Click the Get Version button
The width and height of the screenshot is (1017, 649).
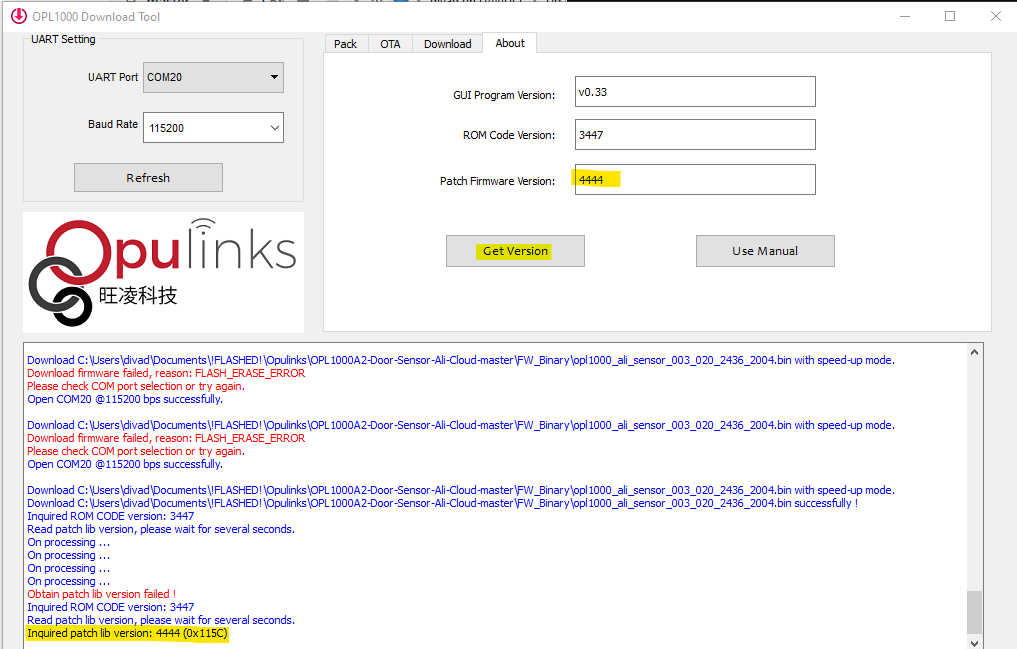515,251
